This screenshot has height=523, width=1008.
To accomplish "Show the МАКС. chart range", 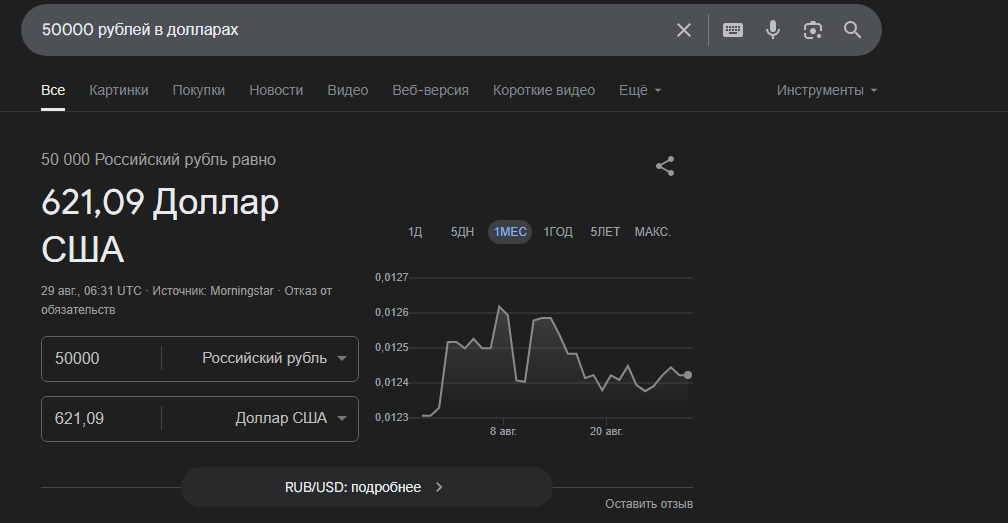I will pos(652,232).
